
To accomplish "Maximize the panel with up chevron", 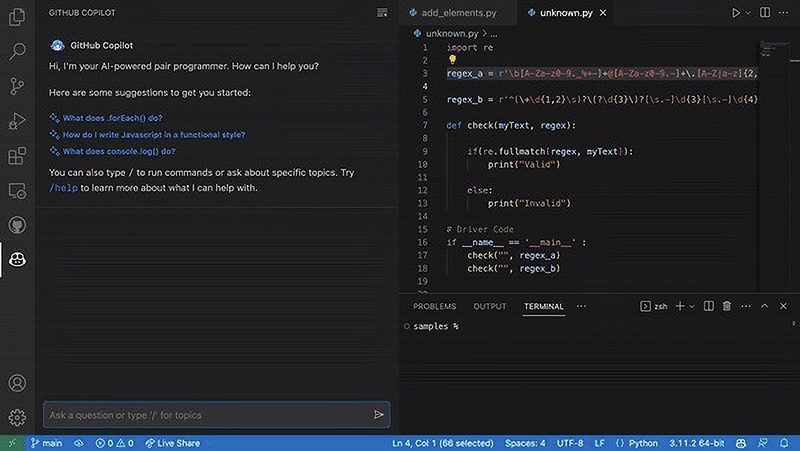I will [x=764, y=306].
